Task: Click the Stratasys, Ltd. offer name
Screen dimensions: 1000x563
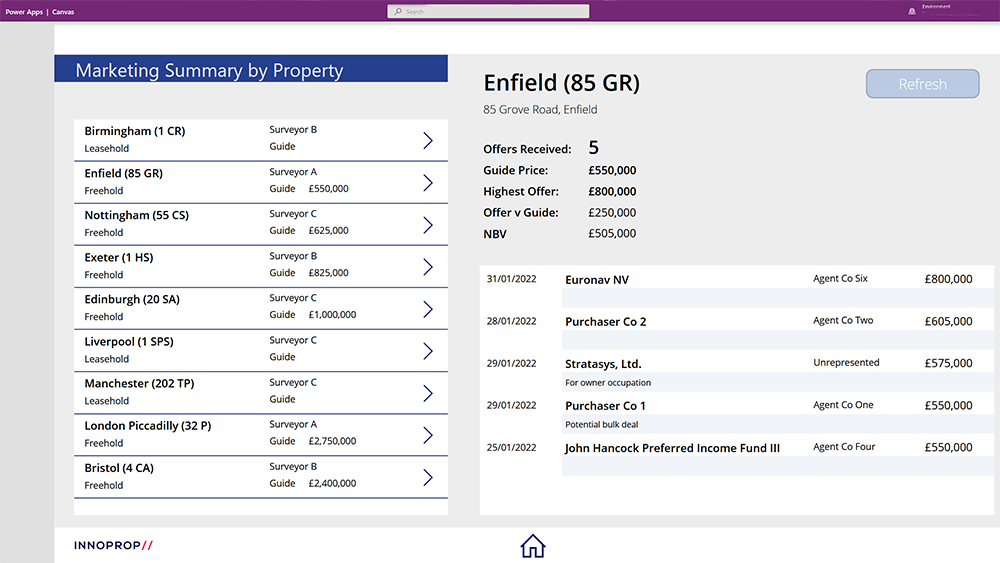Action: click(603, 363)
